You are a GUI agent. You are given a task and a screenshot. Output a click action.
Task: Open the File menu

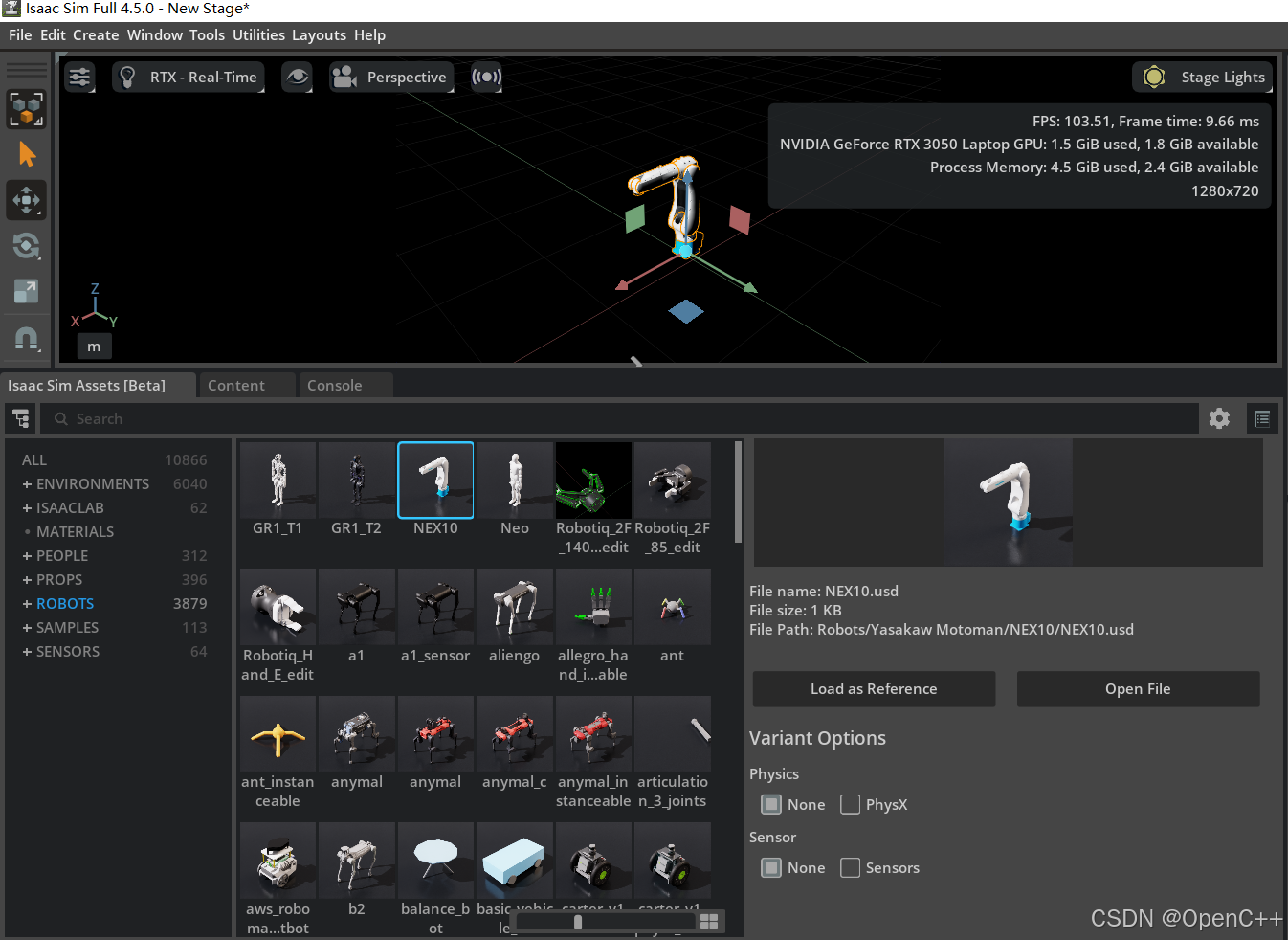[20, 35]
